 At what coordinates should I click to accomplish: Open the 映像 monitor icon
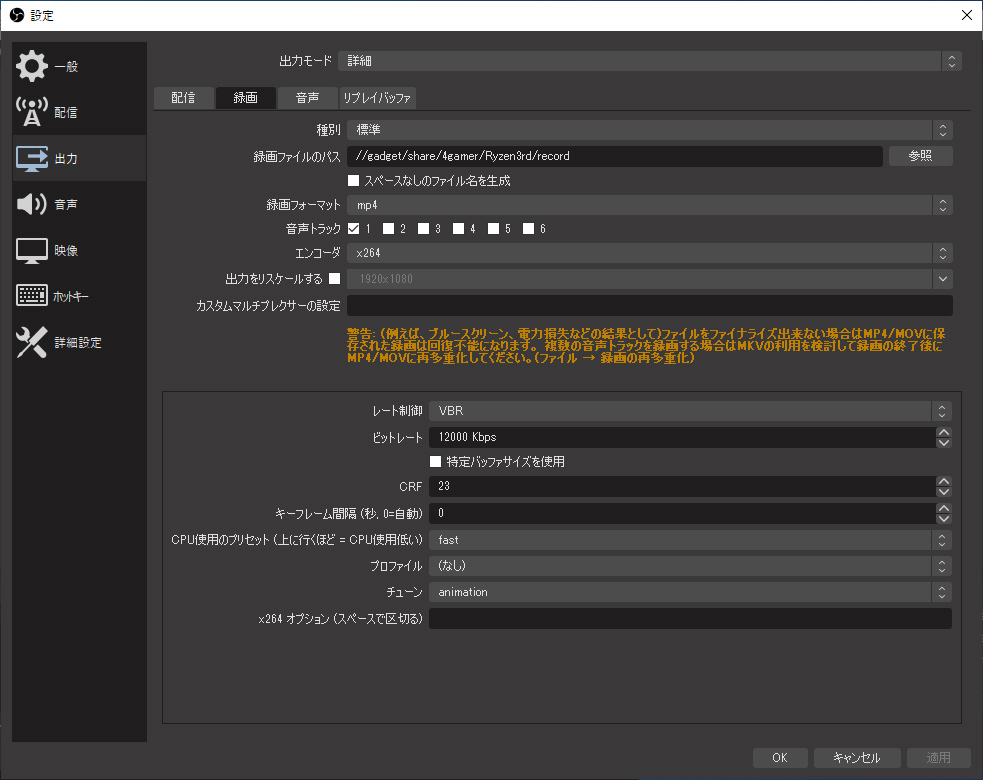pos(31,250)
